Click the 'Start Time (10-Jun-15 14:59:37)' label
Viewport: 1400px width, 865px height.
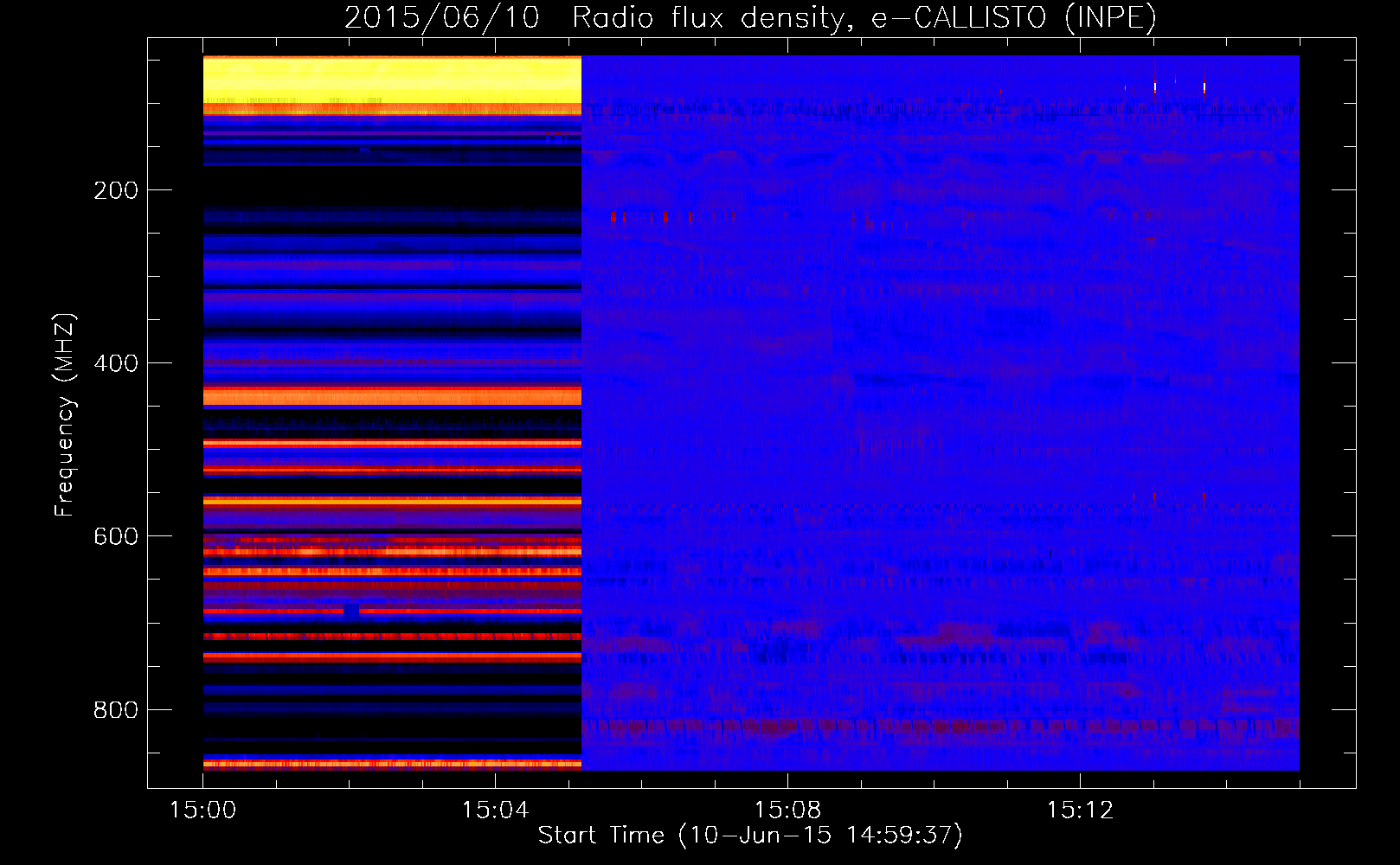(x=750, y=835)
